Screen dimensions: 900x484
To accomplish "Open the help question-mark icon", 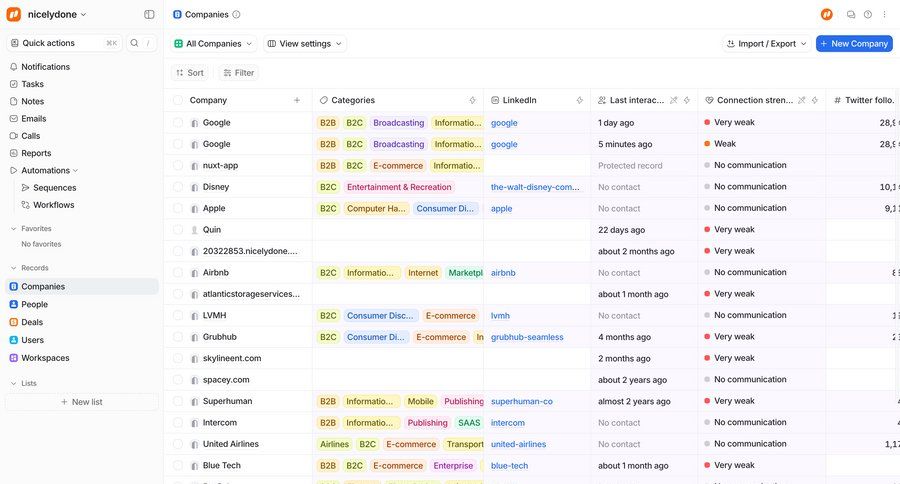I will pyautogui.click(x=868, y=14).
